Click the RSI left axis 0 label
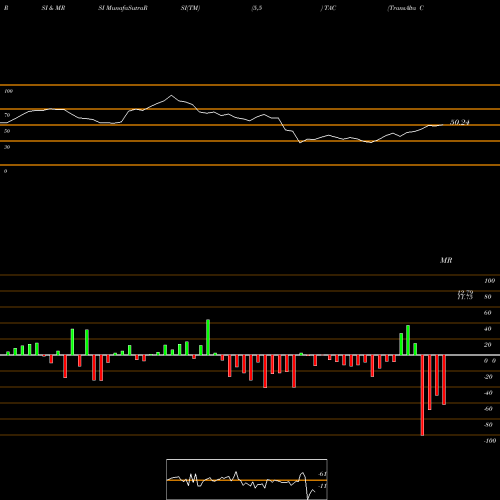This screenshot has height=500, width=500. (x=5, y=171)
